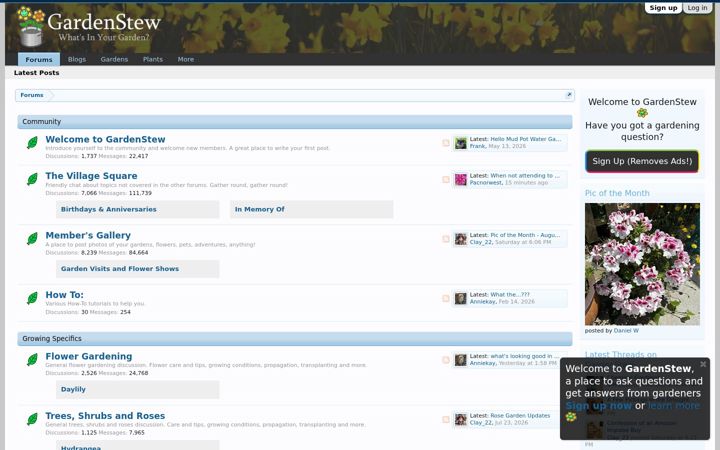This screenshot has width=720, height=450.
Task: Close the Welcome to GardenStew popup notice
Action: pyautogui.click(x=703, y=364)
